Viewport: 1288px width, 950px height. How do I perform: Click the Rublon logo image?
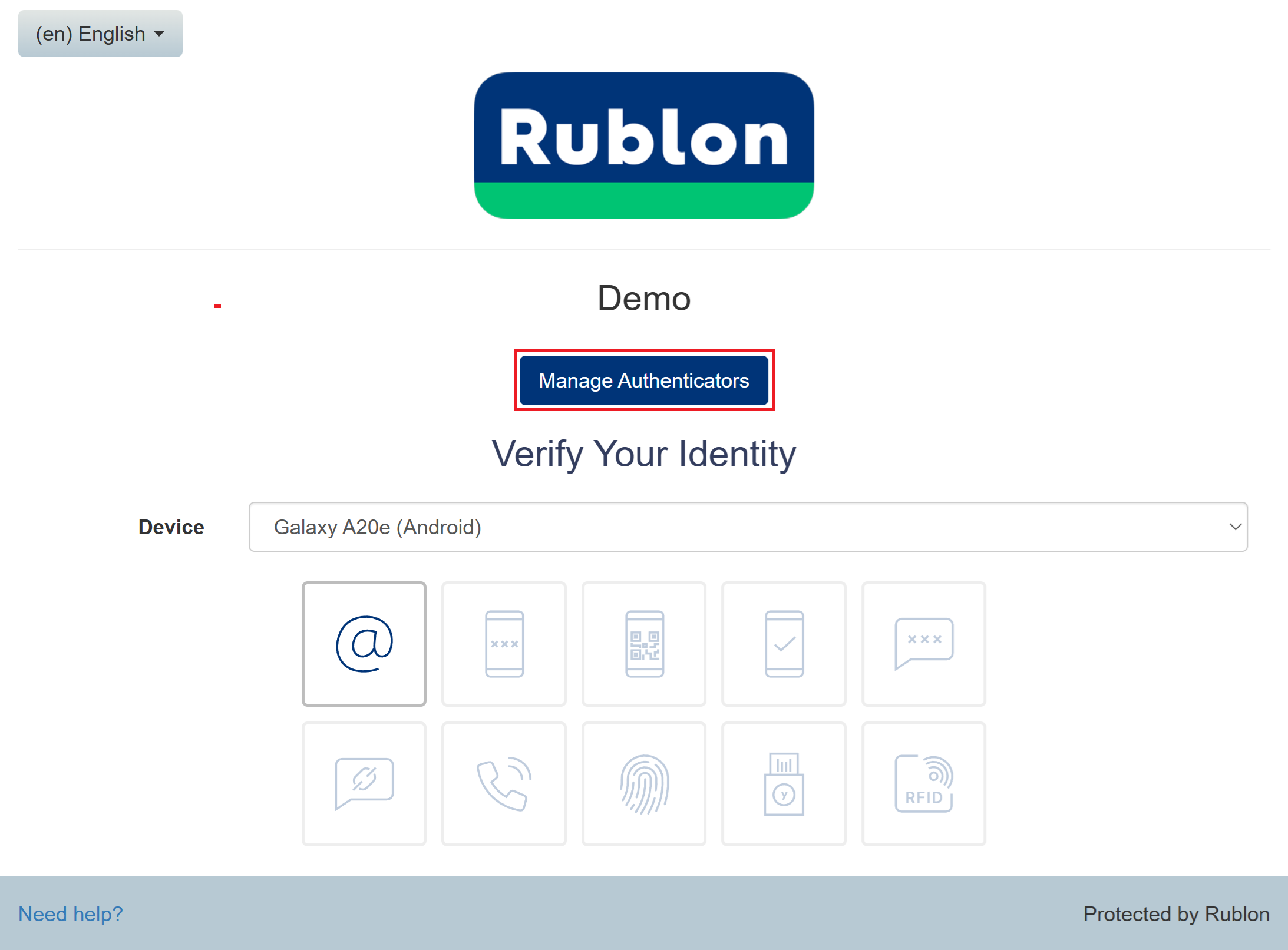(x=643, y=145)
